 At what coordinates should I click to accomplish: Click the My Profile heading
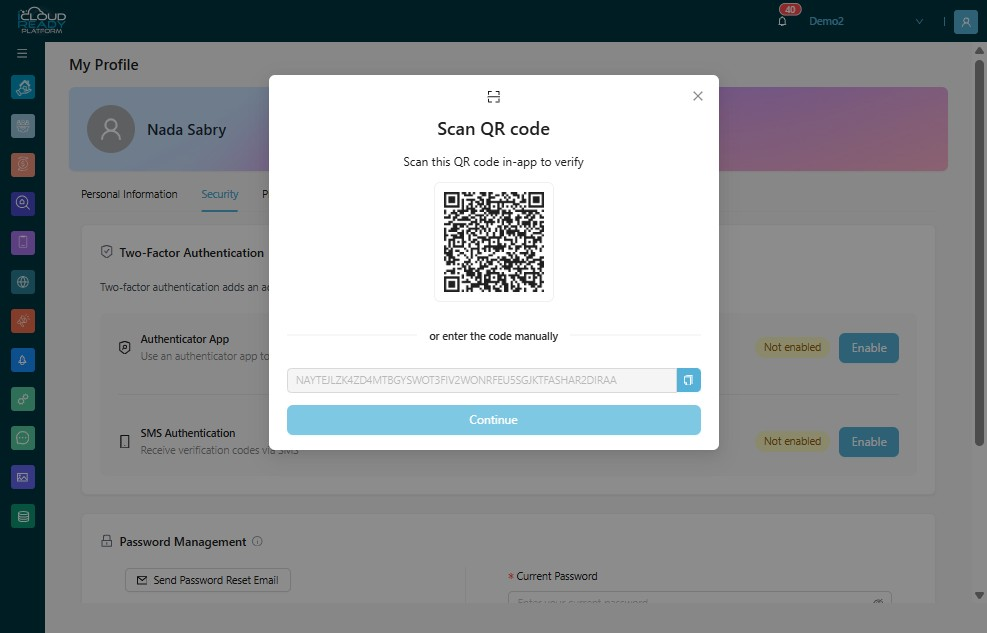coord(104,65)
